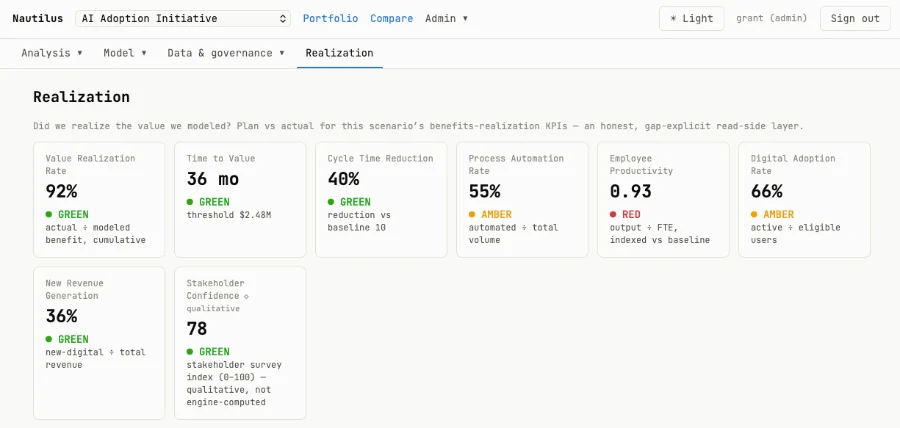Viewport: 900px width, 428px height.
Task: Expand the Data & governance menu
Action: [x=226, y=53]
